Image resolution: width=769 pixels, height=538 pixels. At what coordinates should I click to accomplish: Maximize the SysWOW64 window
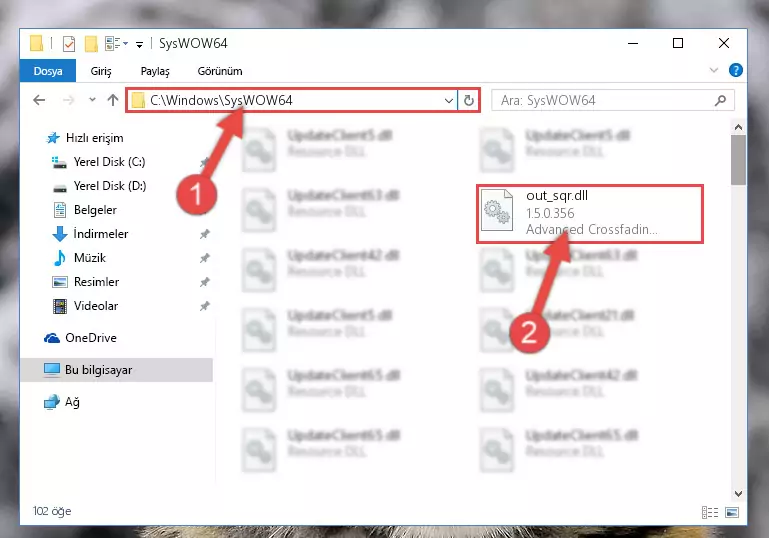coord(678,44)
